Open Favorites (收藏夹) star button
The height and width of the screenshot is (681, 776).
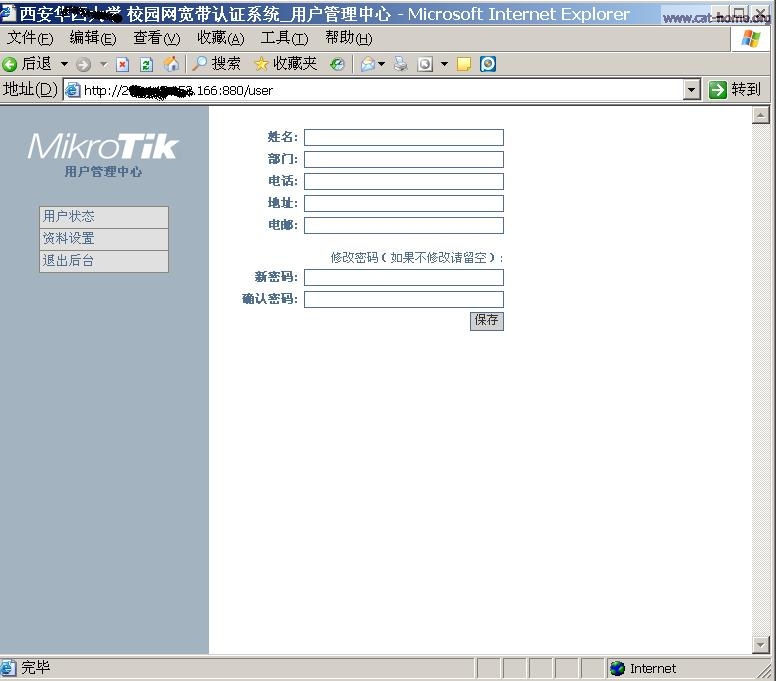(285, 64)
